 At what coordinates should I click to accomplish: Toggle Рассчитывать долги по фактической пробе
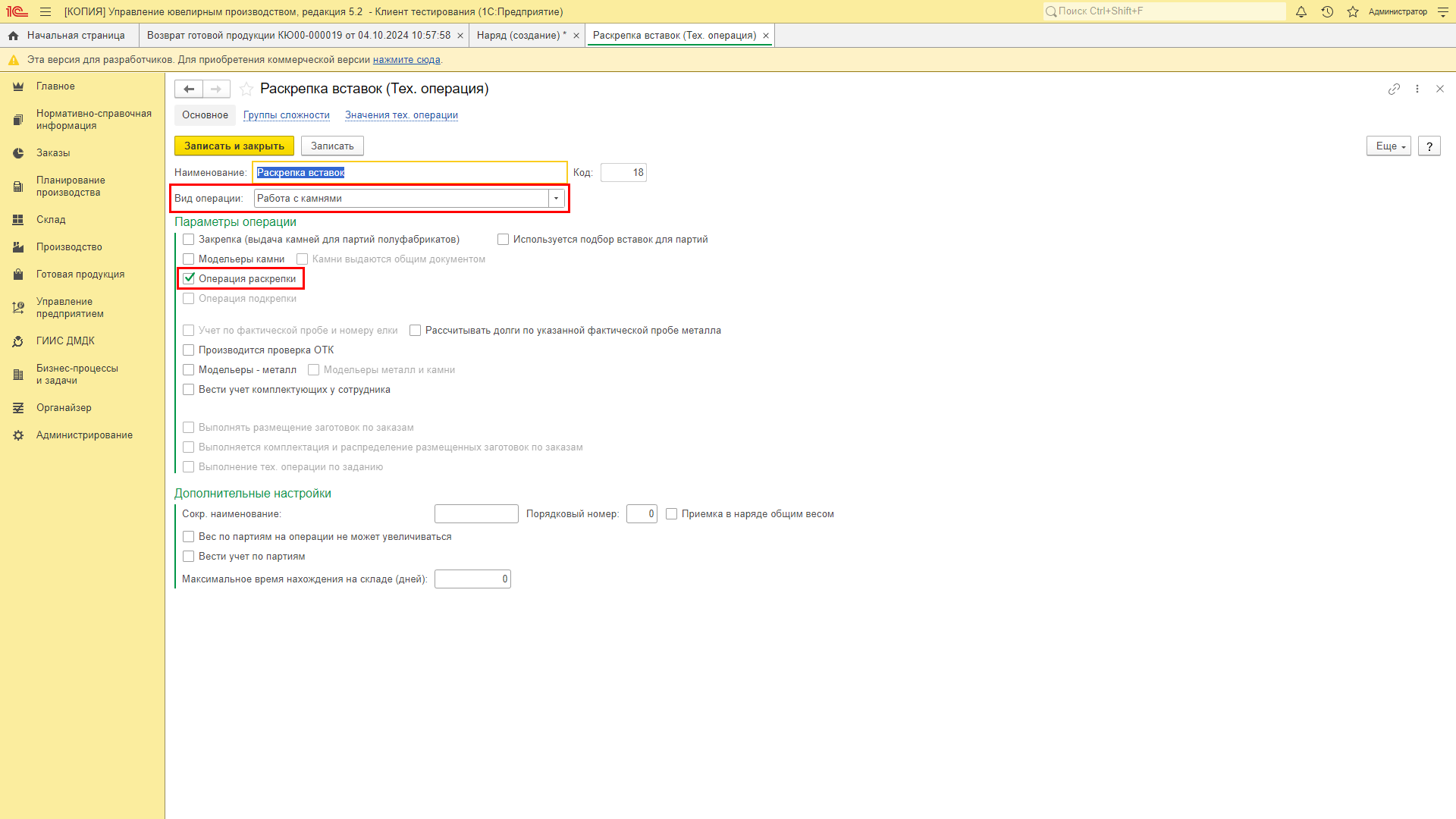click(x=415, y=331)
